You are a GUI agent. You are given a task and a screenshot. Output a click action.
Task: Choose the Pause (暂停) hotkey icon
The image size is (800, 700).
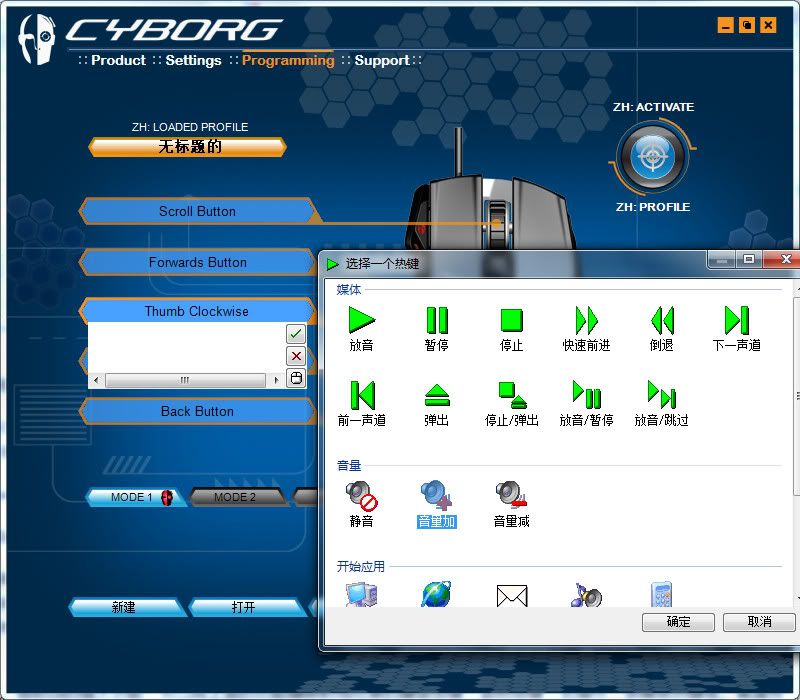point(436,320)
